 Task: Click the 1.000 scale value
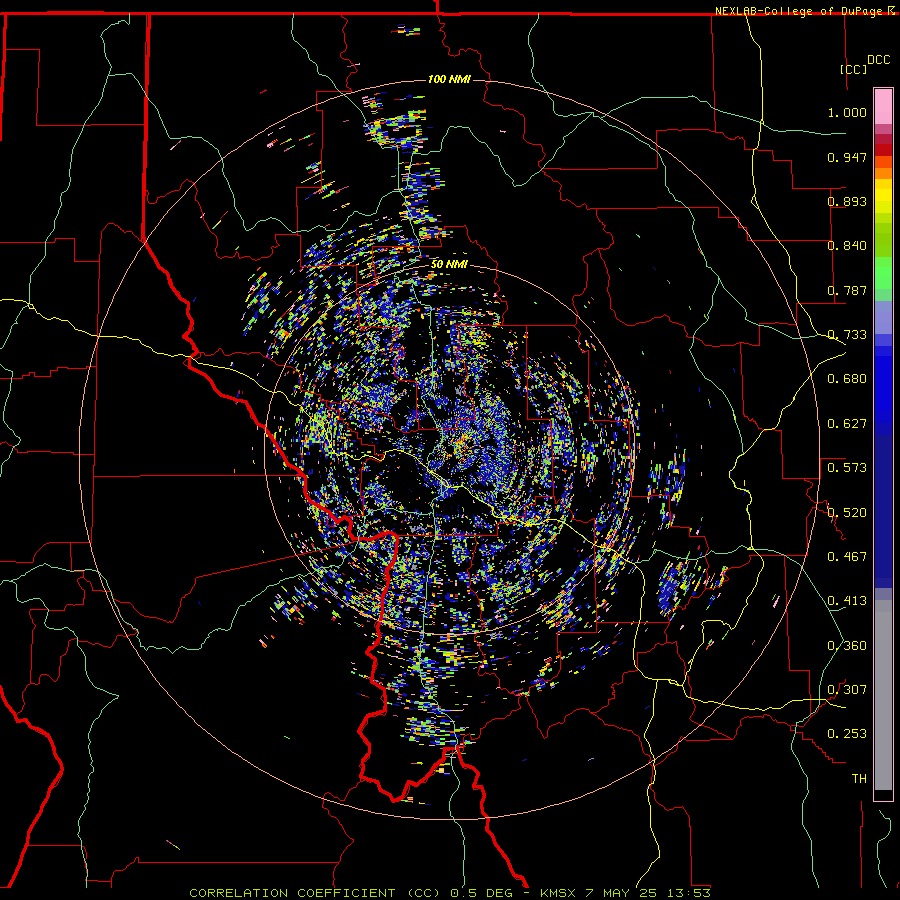tap(847, 112)
